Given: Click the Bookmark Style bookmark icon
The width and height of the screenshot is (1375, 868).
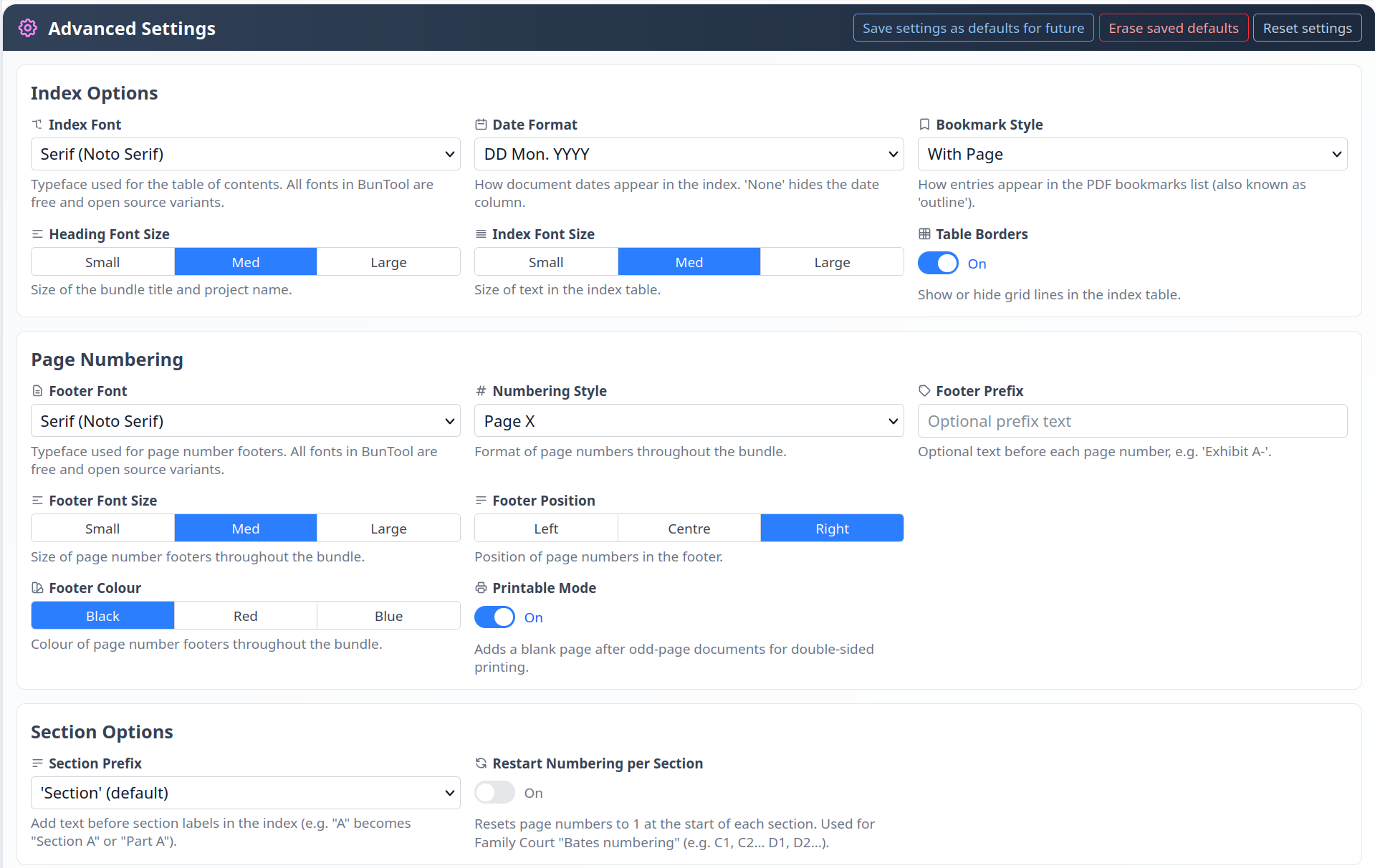Looking at the screenshot, I should point(924,125).
